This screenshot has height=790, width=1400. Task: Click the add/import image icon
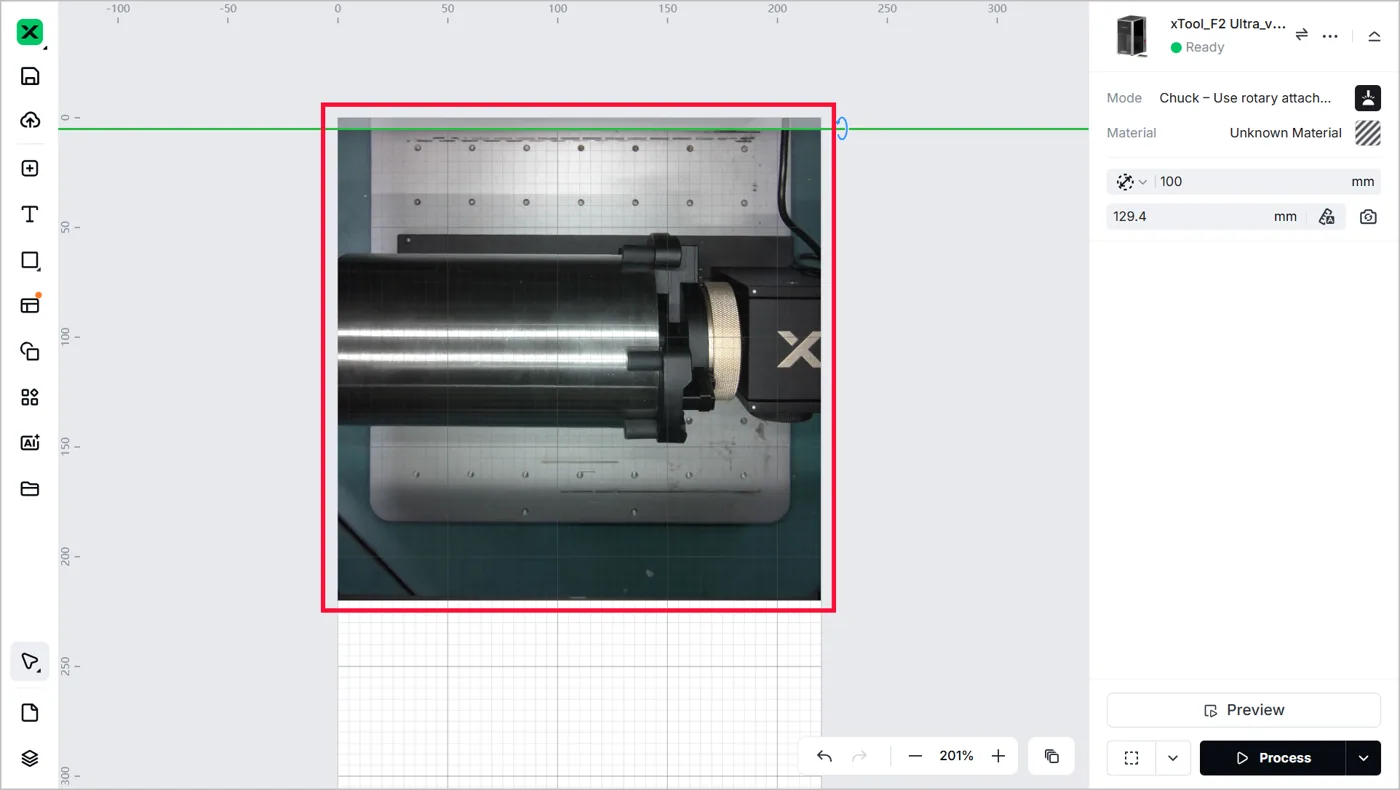point(30,168)
